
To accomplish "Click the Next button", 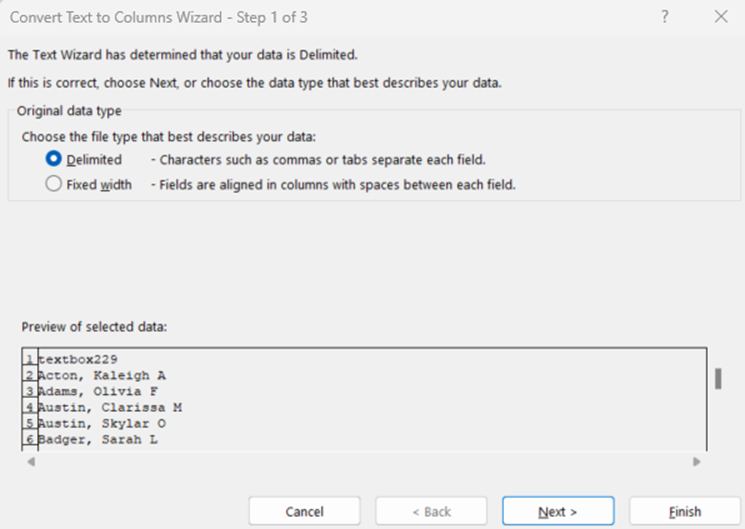I will point(558,511).
